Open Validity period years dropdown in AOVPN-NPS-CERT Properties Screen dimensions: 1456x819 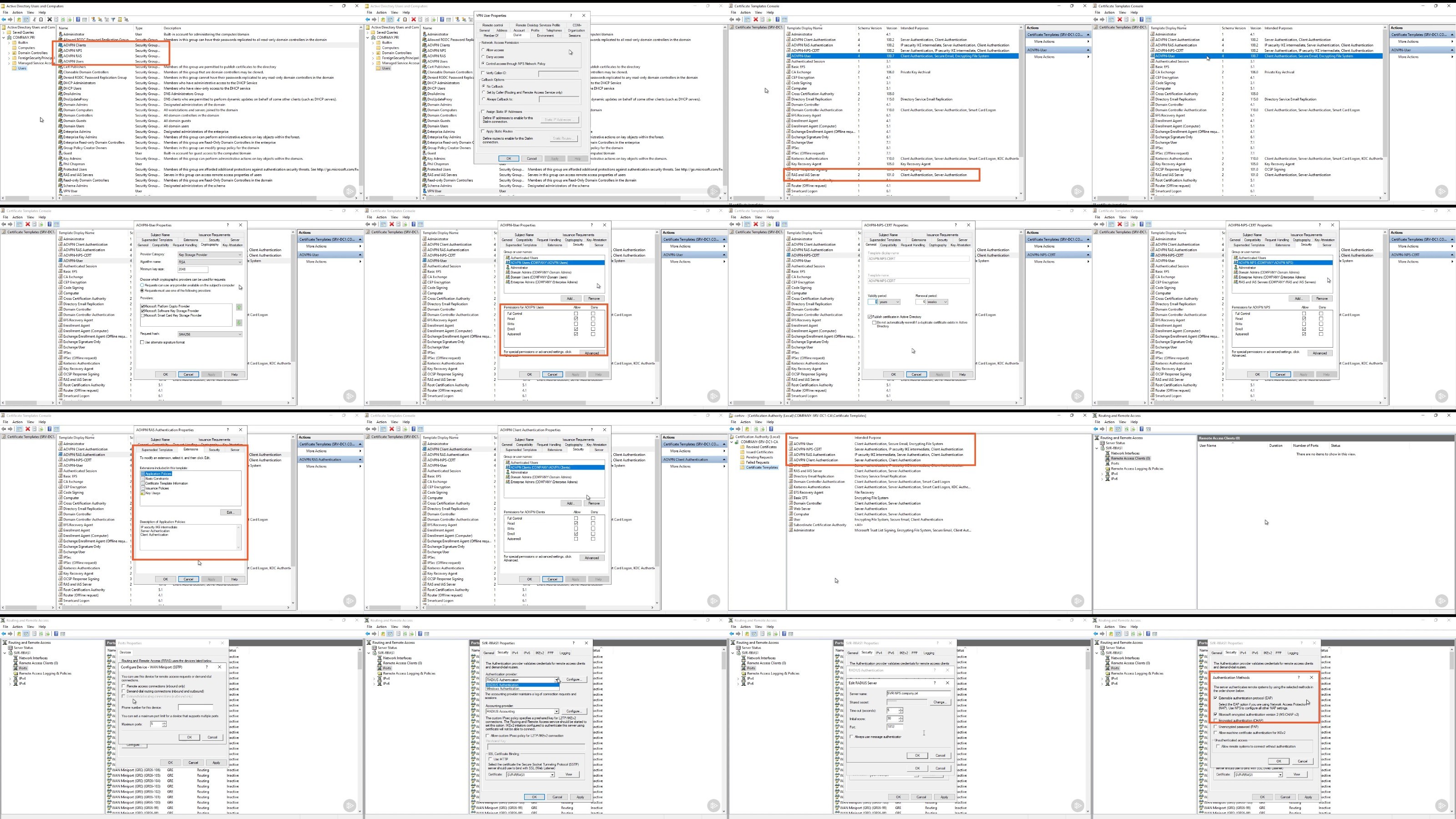889,302
